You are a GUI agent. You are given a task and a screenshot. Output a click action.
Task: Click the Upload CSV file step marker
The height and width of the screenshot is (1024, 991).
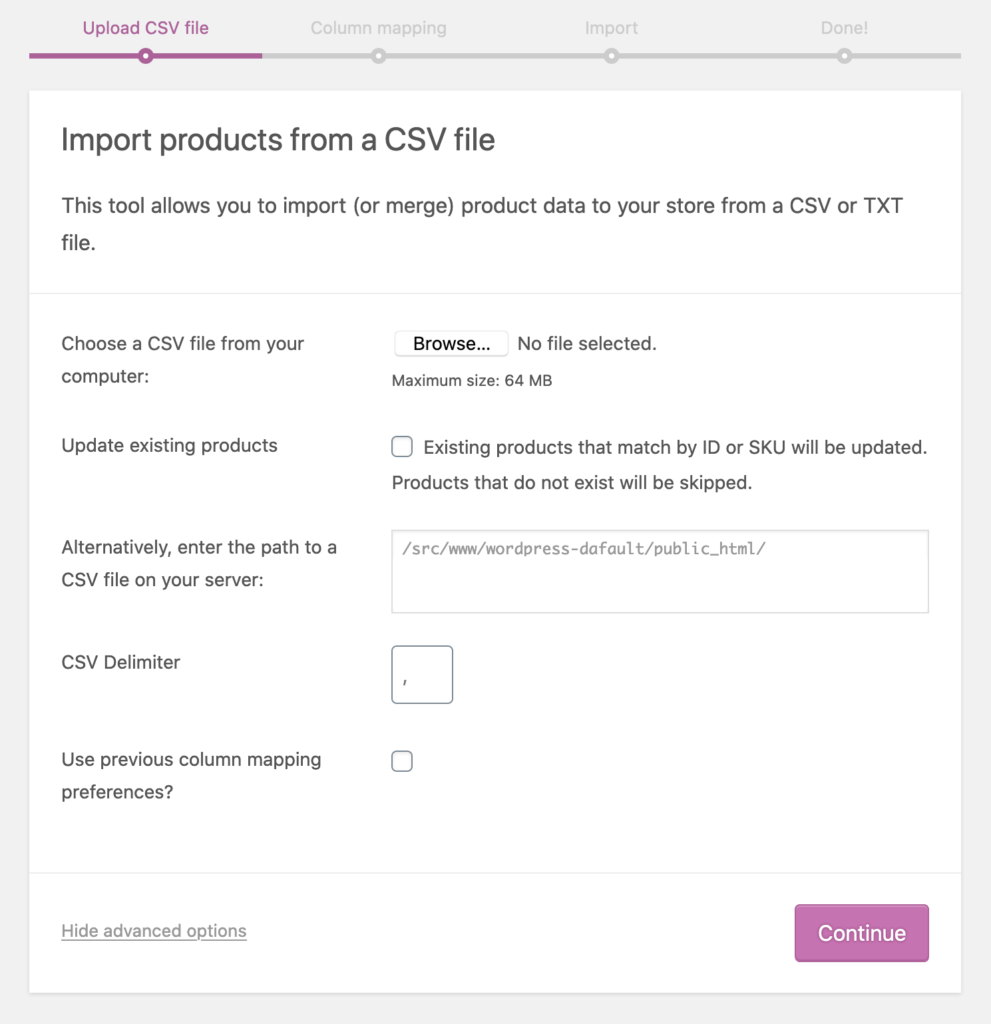tap(145, 57)
